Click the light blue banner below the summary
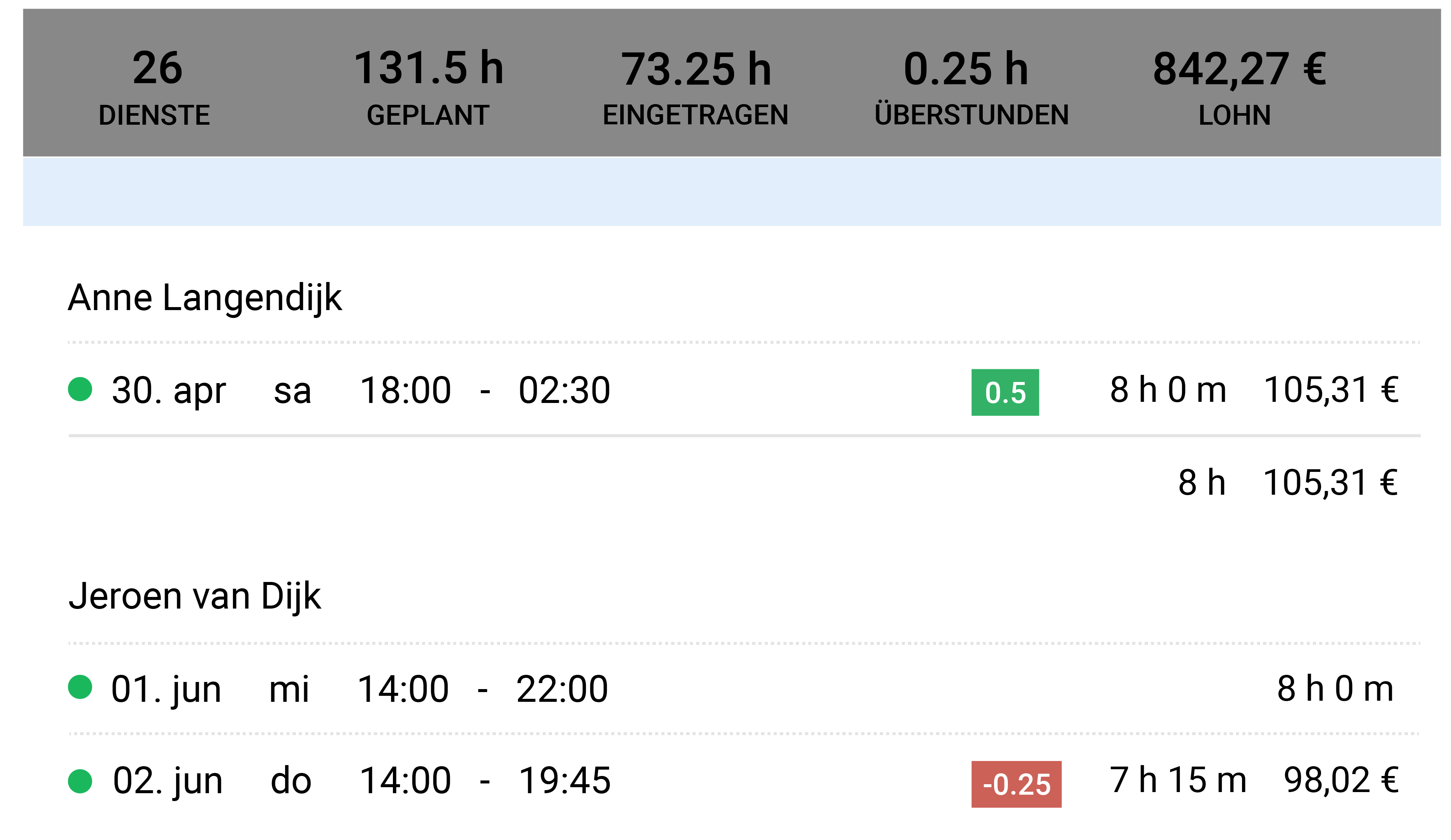Viewport: 1451px width, 840px height. pos(732,192)
